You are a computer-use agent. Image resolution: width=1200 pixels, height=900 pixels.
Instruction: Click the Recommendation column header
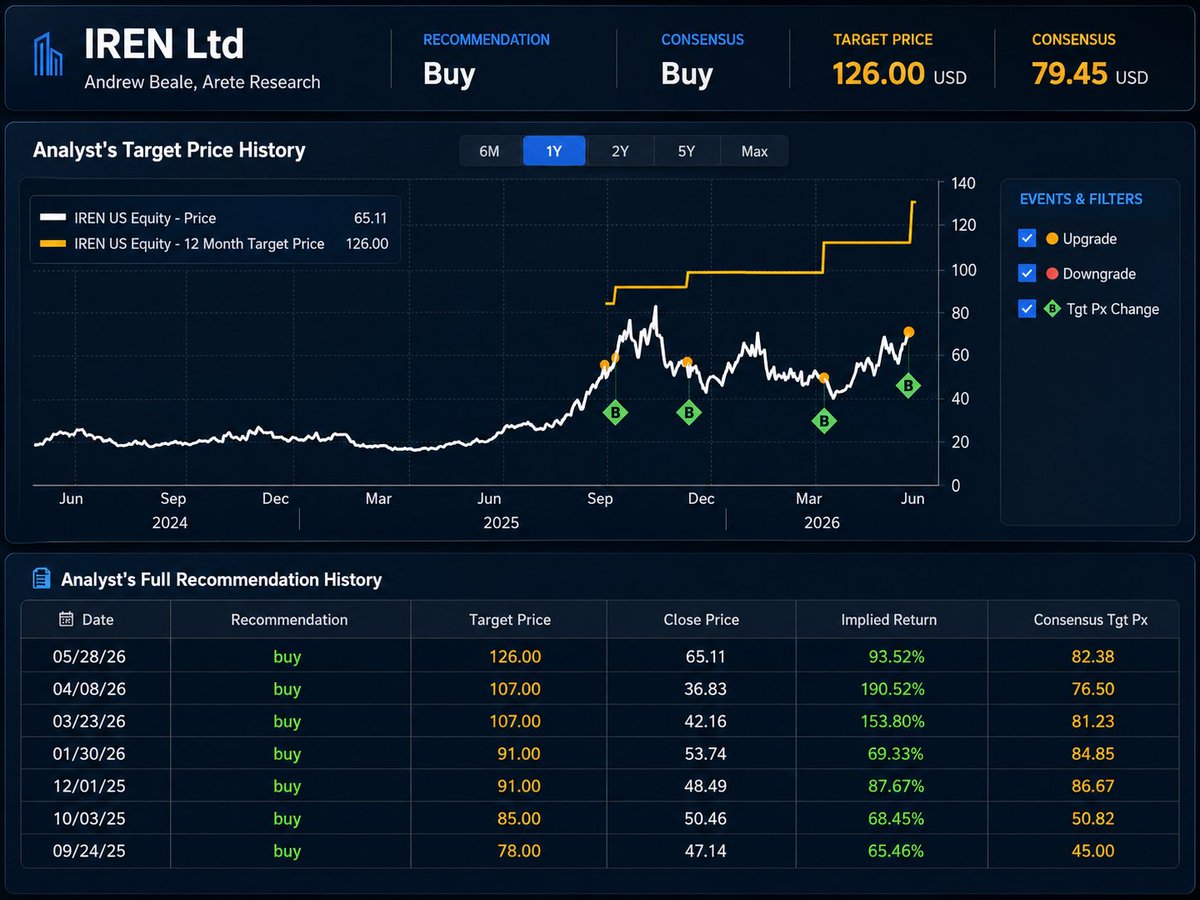(x=290, y=620)
